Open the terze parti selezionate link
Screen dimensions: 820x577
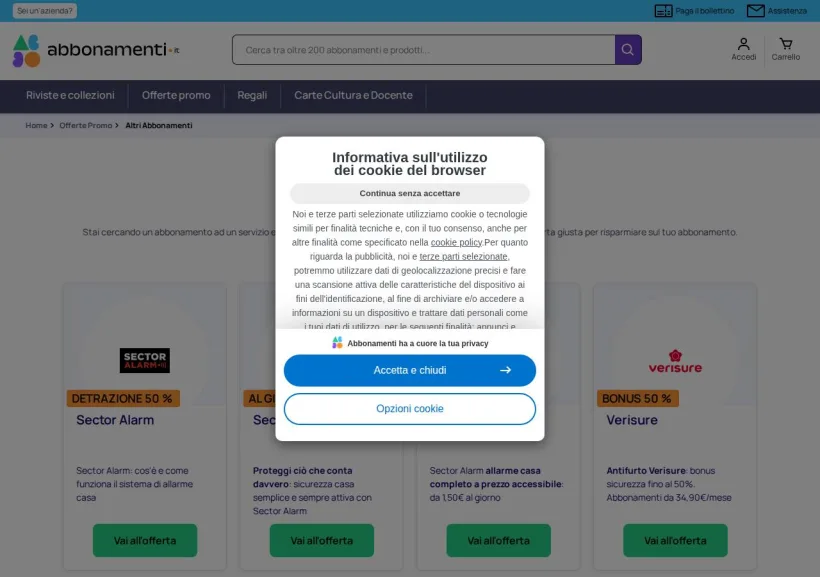tap(463, 256)
